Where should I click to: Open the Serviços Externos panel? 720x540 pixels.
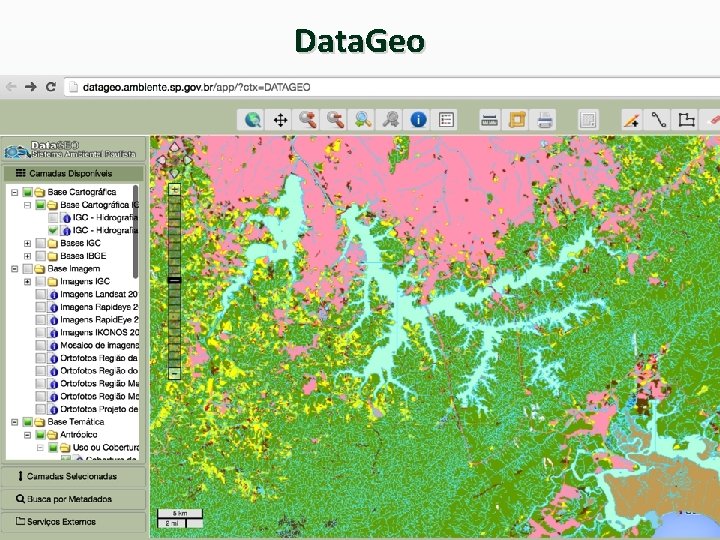[73, 522]
